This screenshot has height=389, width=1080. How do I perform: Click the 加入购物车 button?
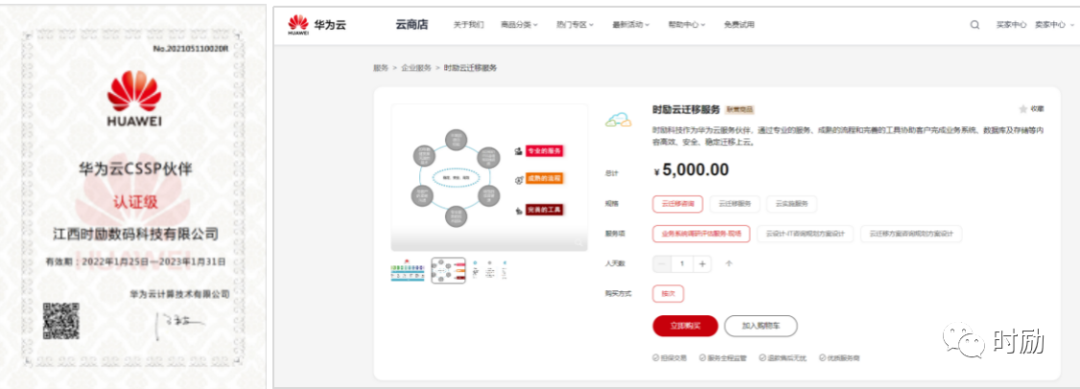[x=760, y=326]
